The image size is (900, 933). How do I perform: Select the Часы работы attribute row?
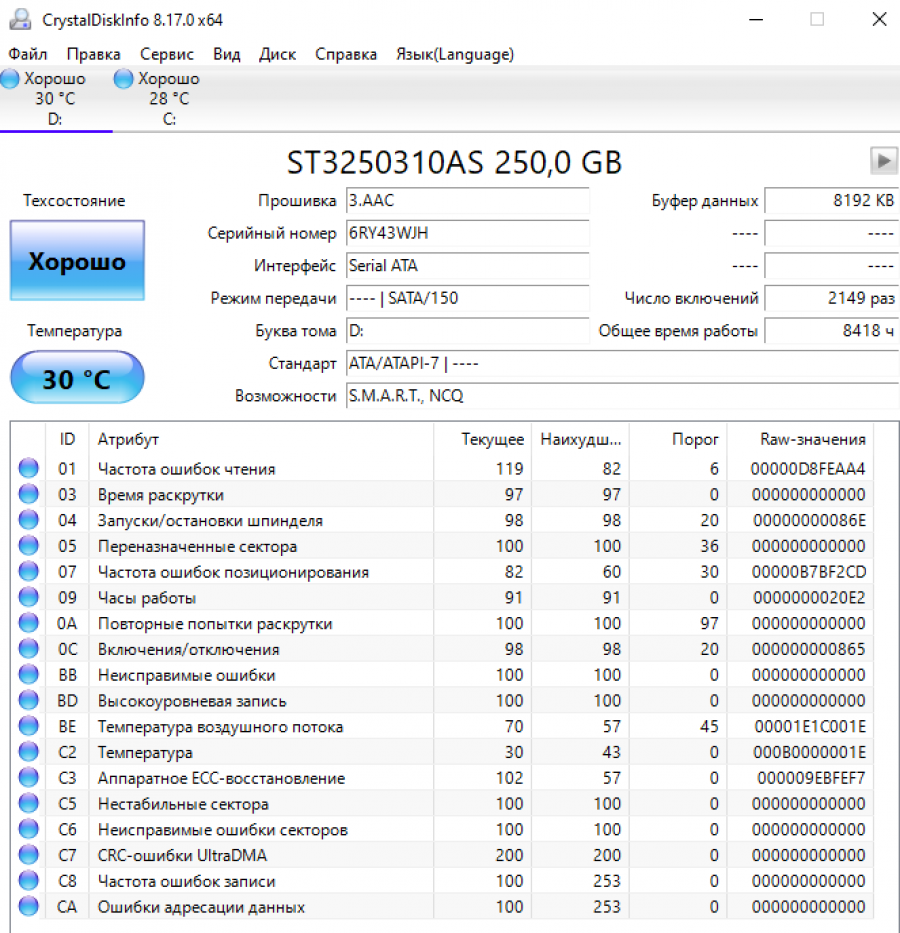(x=147, y=598)
